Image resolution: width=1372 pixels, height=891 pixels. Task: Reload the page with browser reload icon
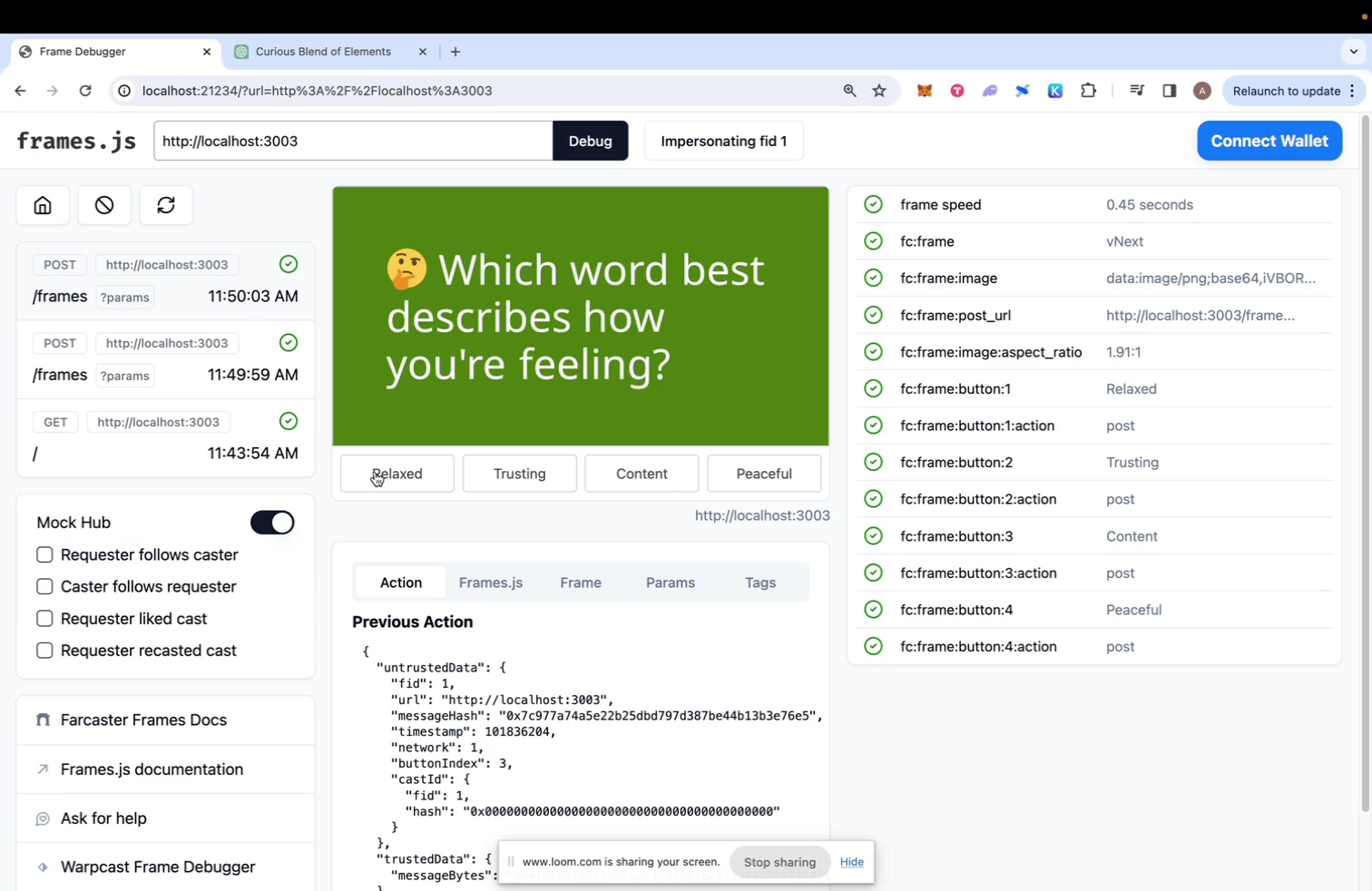coord(85,91)
